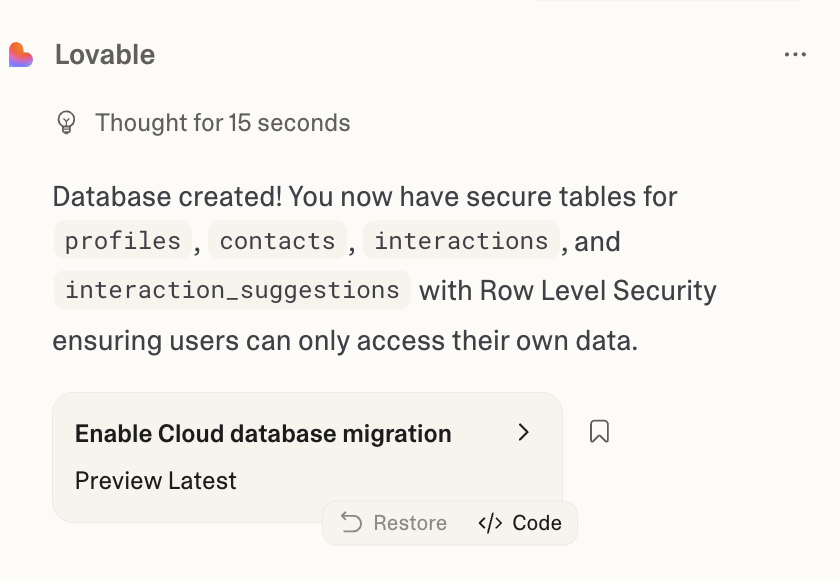Viewport: 840px width, 580px height.
Task: Open the 'Enable Cloud database migration' title
Action: pyautogui.click(x=263, y=434)
